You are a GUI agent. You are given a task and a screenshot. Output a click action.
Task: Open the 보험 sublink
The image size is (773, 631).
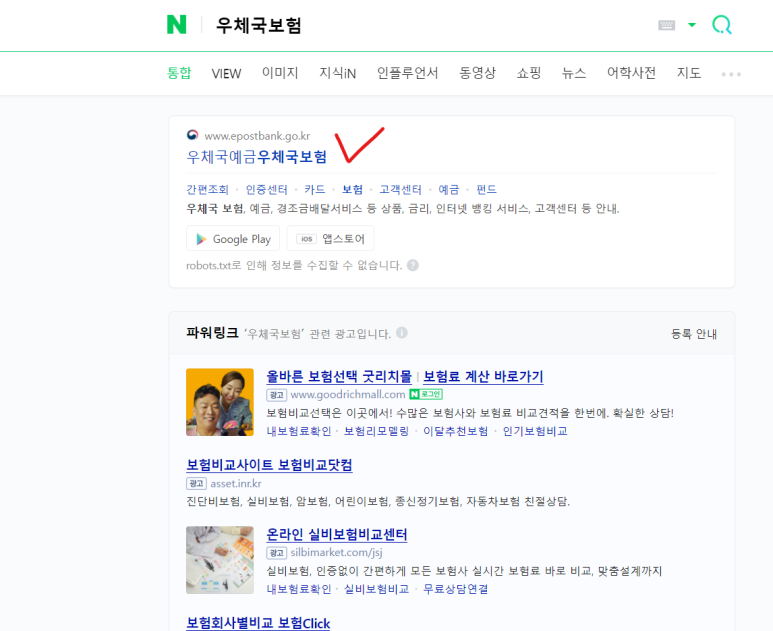point(352,189)
